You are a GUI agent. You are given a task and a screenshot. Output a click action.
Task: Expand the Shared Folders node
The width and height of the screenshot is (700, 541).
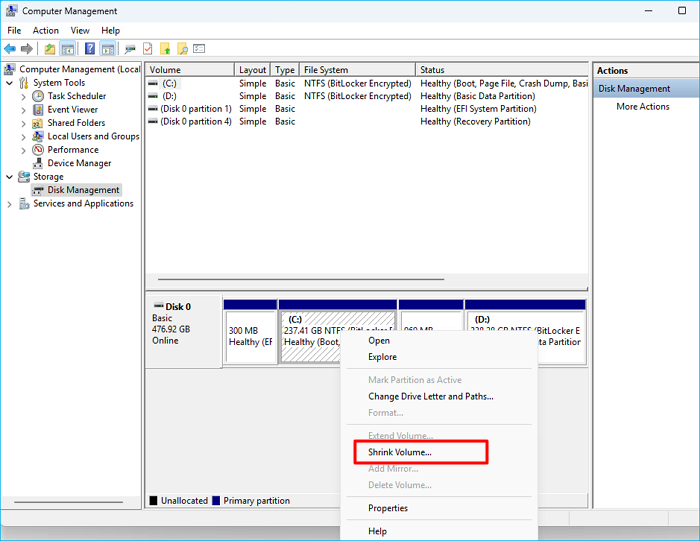pyautogui.click(x=24, y=123)
